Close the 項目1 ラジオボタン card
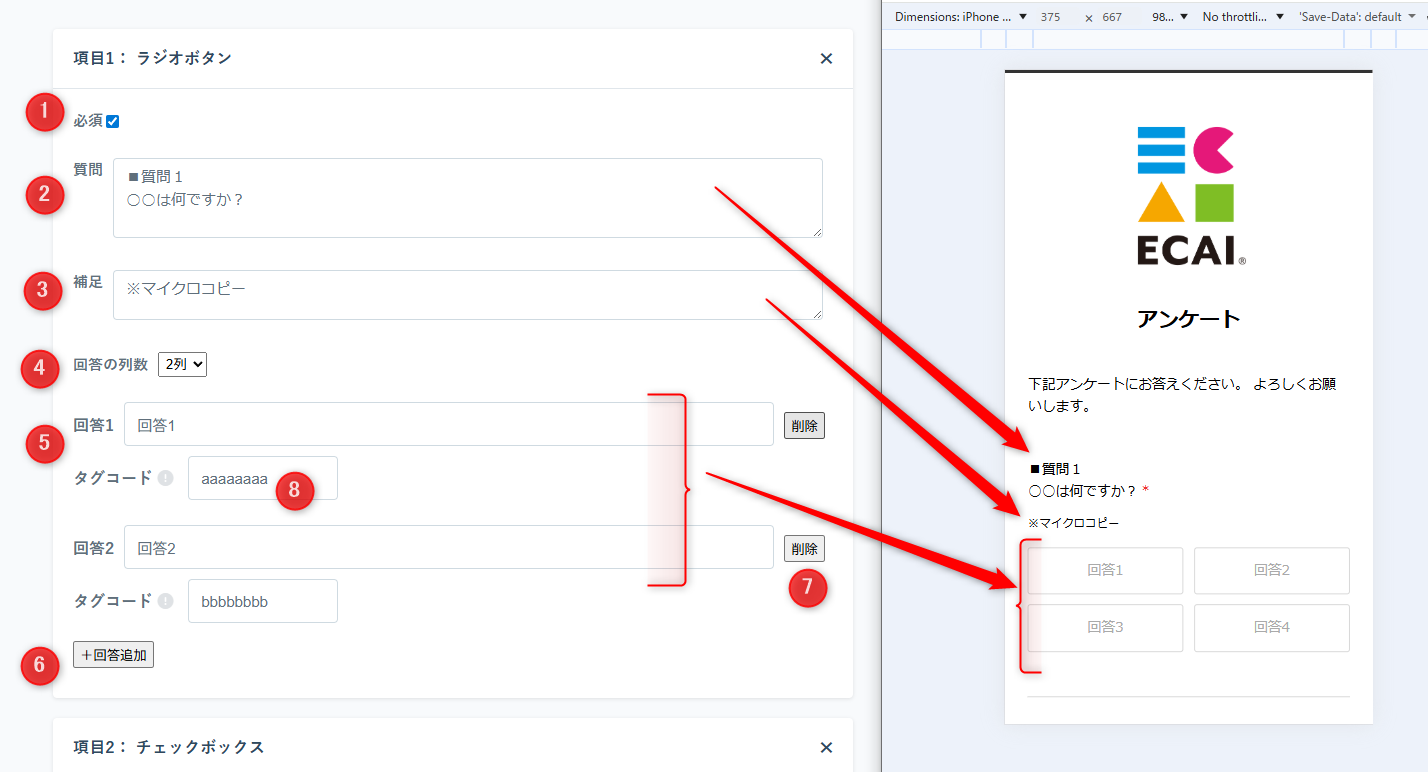Screen dimensions: 1428x772 [x=826, y=59]
